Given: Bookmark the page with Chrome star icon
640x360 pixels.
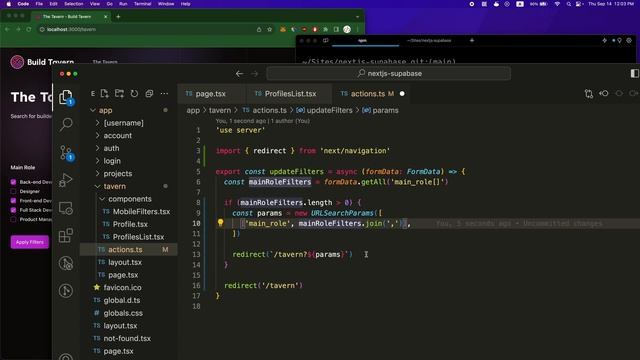Looking at the screenshot, I should 269,29.
